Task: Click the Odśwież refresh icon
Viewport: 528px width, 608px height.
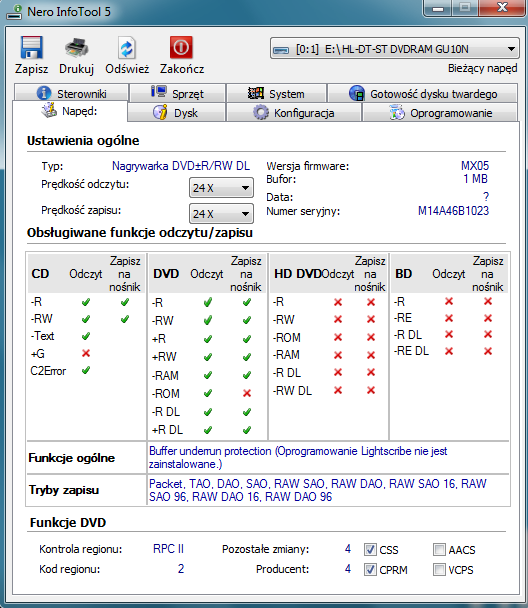Action: tap(127, 48)
